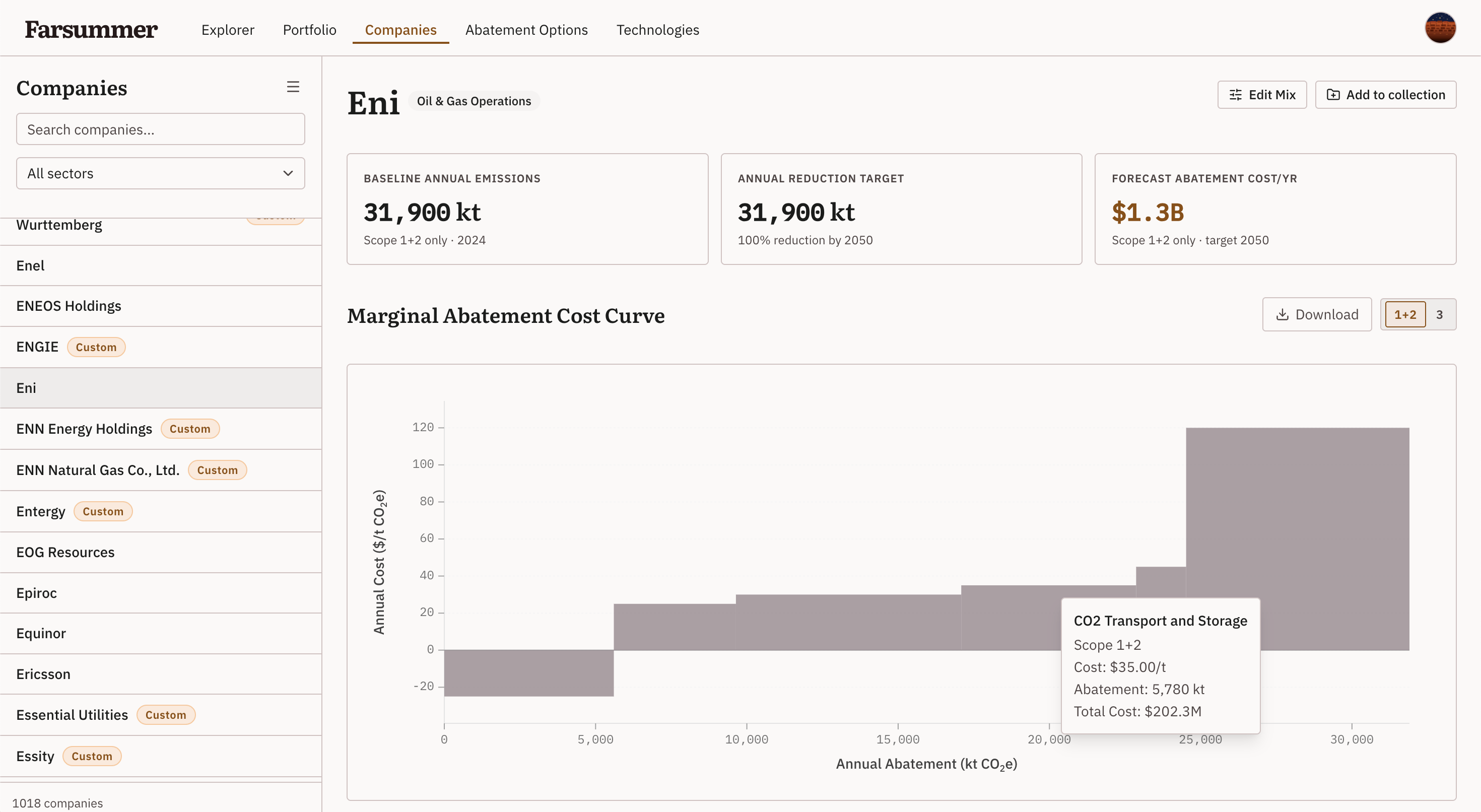Open ENN Energy Holdings company
Image resolution: width=1481 pixels, height=812 pixels.
(x=160, y=429)
